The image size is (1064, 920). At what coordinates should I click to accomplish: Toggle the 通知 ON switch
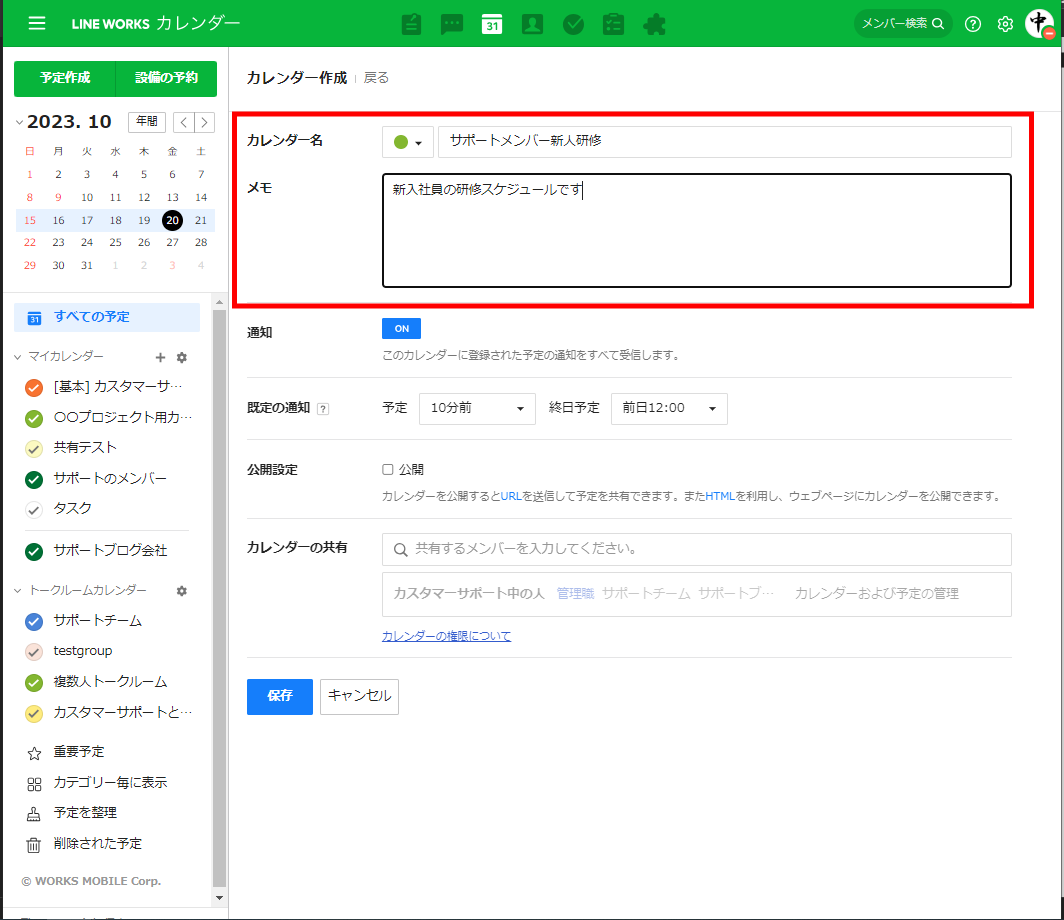tap(401, 329)
